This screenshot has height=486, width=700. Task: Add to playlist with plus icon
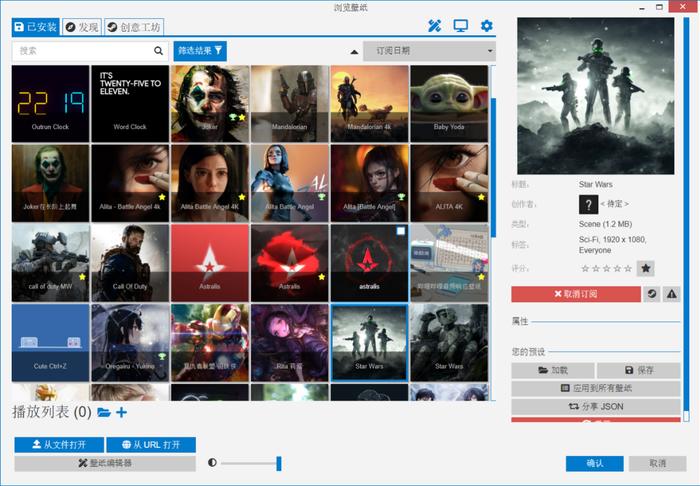click(121, 412)
